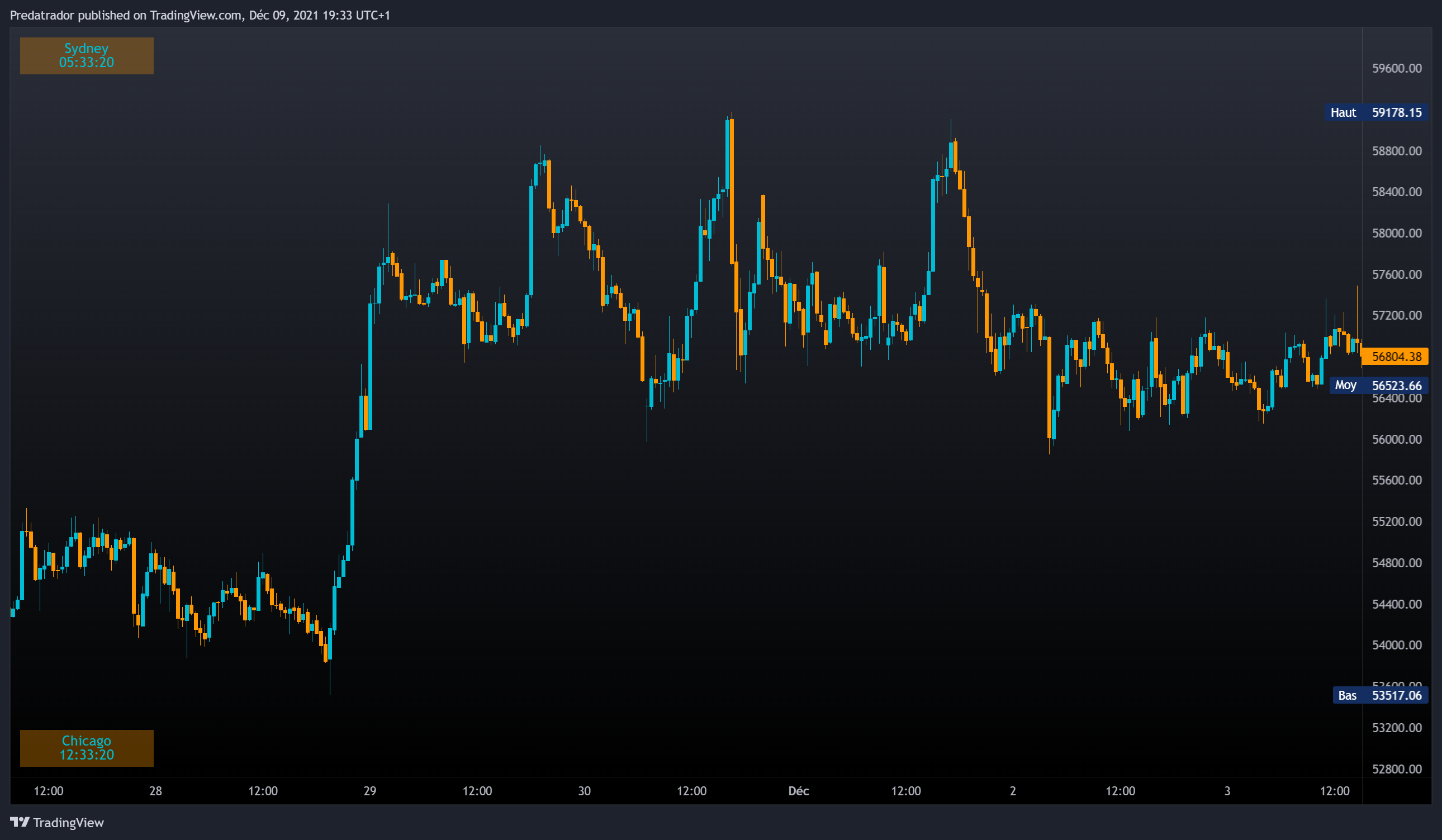1442x840 pixels.
Task: Click the 54800.00 price axis value
Action: point(1397,562)
